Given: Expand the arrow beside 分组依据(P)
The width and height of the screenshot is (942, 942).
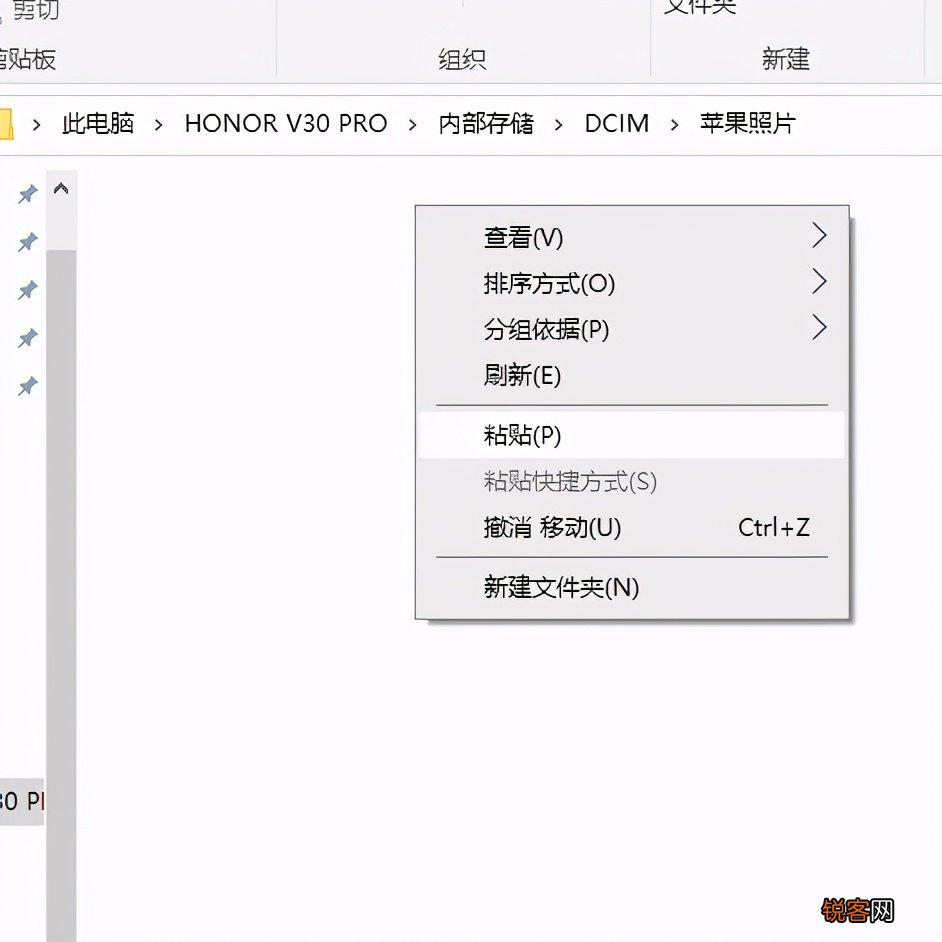Looking at the screenshot, I should click(819, 327).
